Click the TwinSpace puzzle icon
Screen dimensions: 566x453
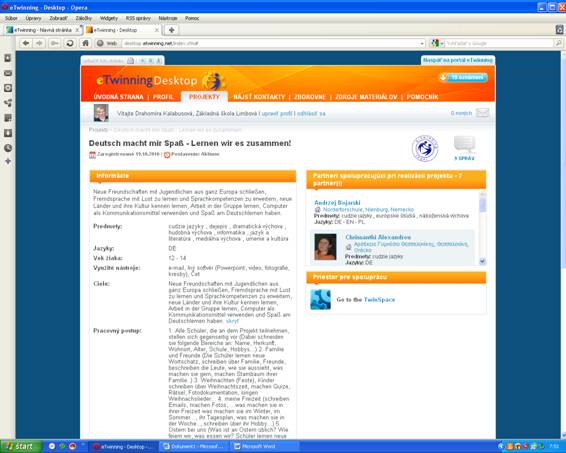[x=320, y=299]
